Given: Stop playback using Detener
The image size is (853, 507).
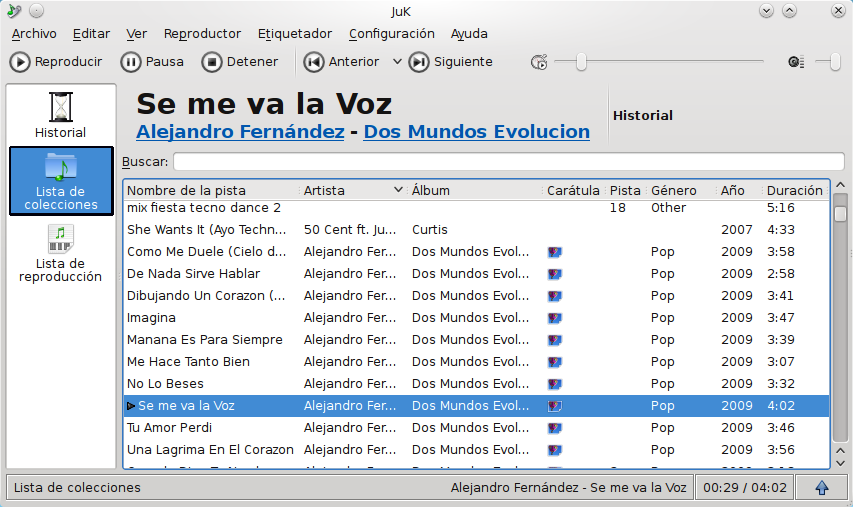Looking at the screenshot, I should pyautogui.click(x=240, y=62).
